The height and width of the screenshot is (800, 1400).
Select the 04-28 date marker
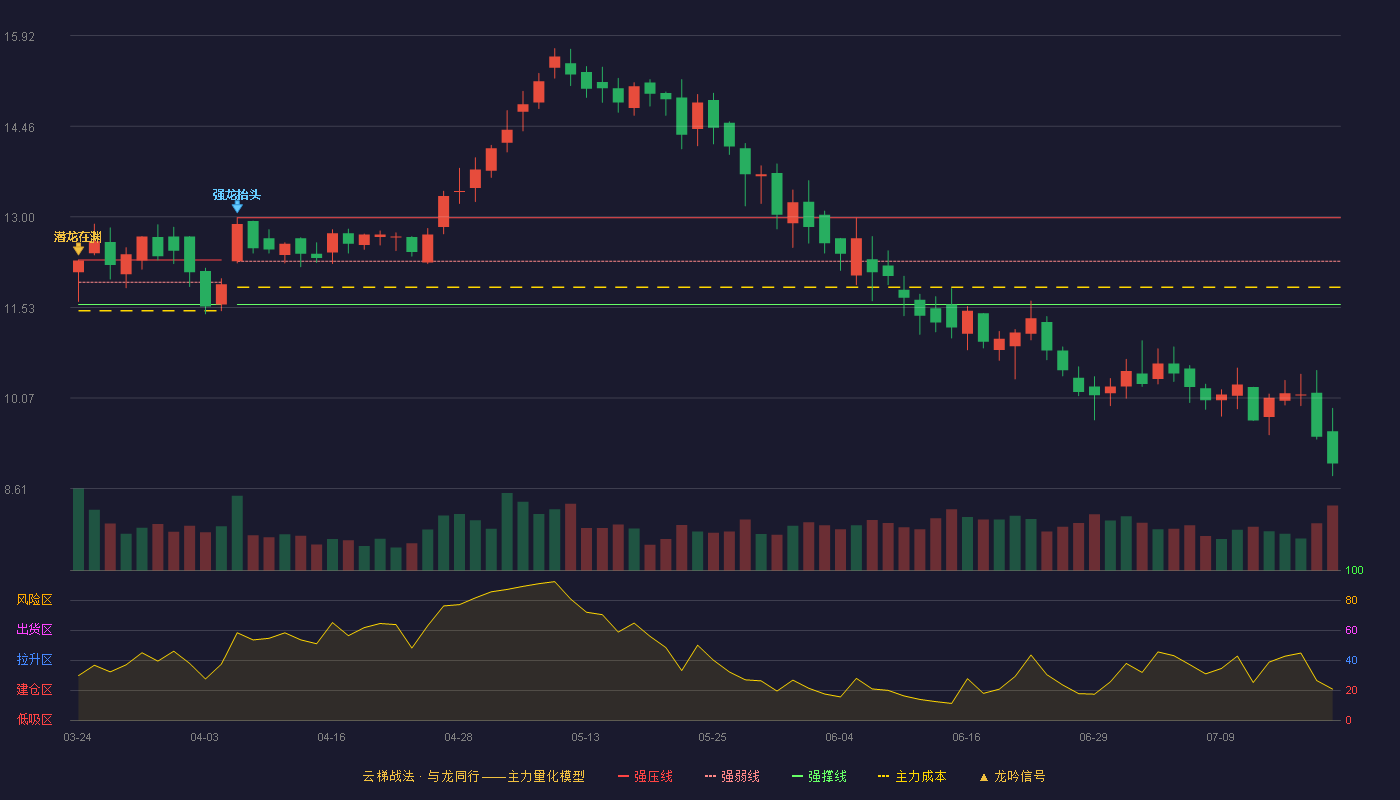(458, 737)
